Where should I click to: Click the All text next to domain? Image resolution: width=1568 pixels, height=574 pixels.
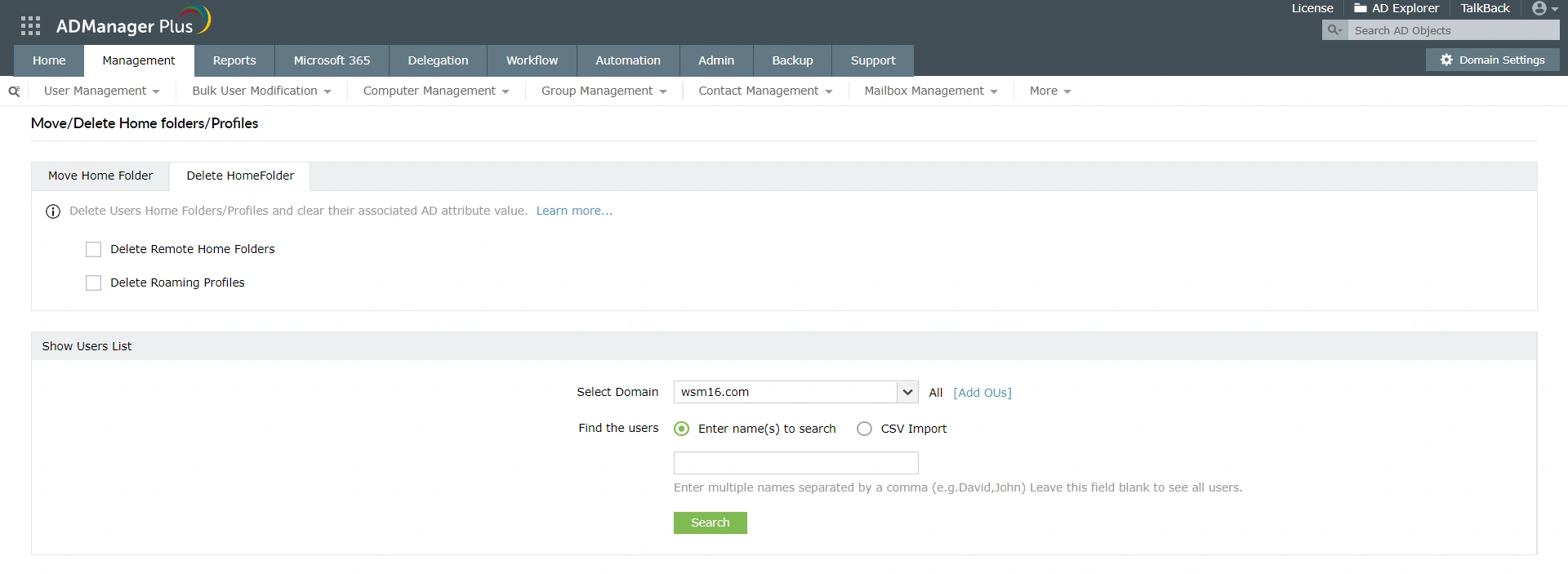(x=936, y=393)
